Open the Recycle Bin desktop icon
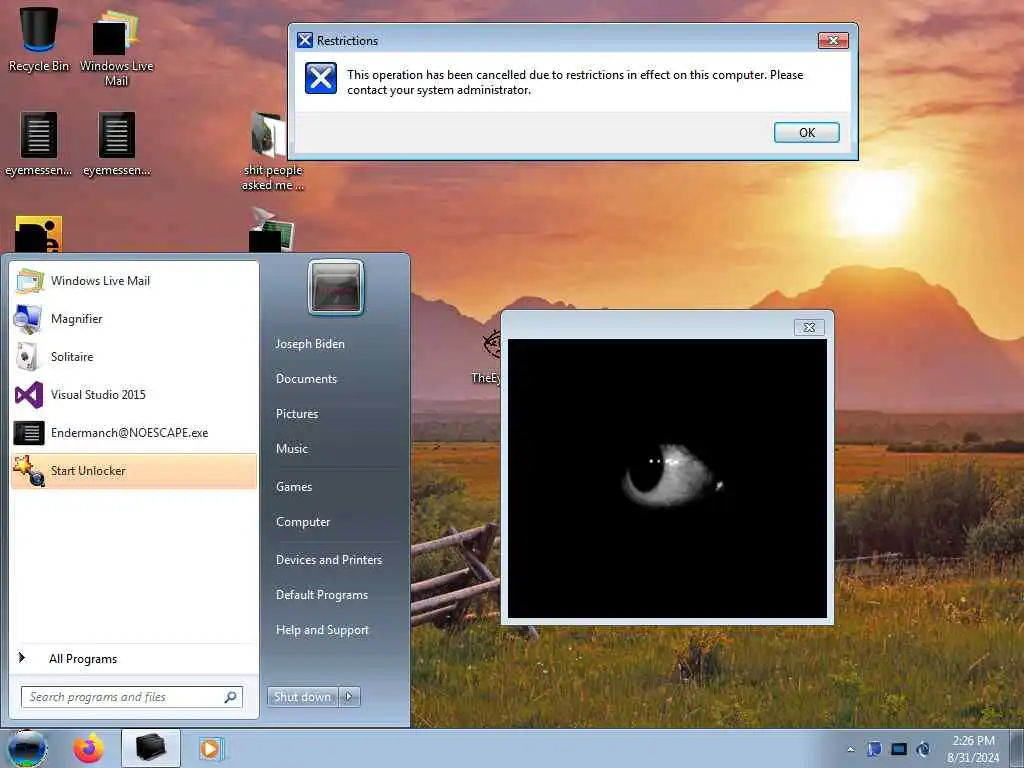The image size is (1024, 768). click(x=39, y=39)
